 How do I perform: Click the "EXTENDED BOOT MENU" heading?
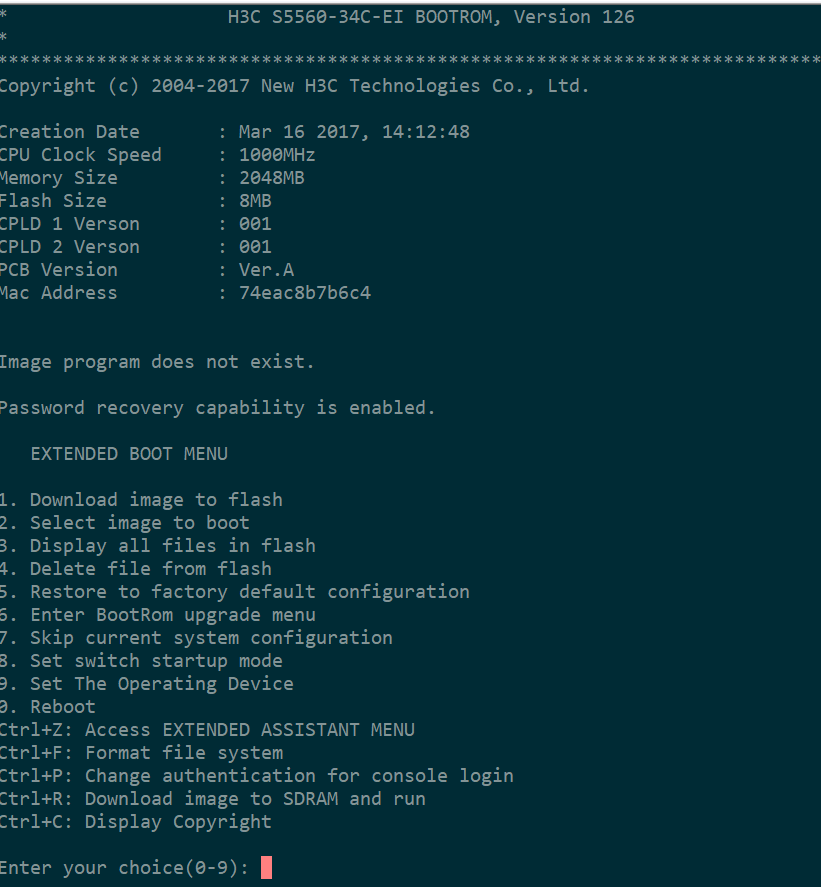tap(129, 454)
